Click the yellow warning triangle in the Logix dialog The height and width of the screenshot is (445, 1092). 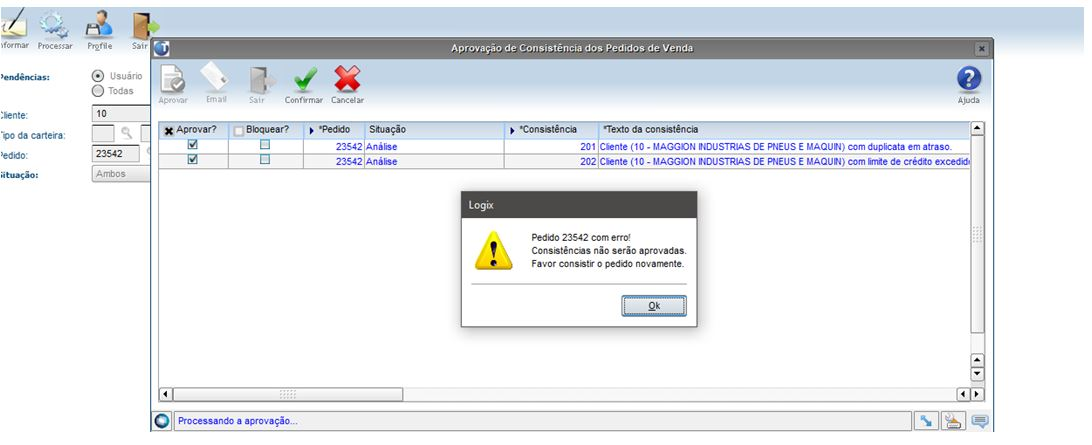(494, 251)
